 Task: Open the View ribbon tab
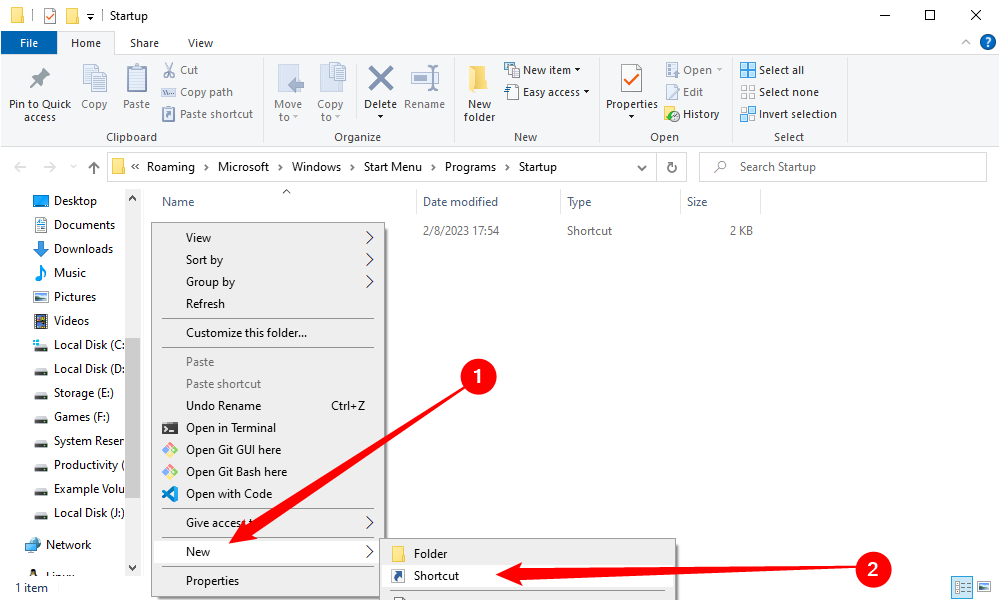click(200, 43)
